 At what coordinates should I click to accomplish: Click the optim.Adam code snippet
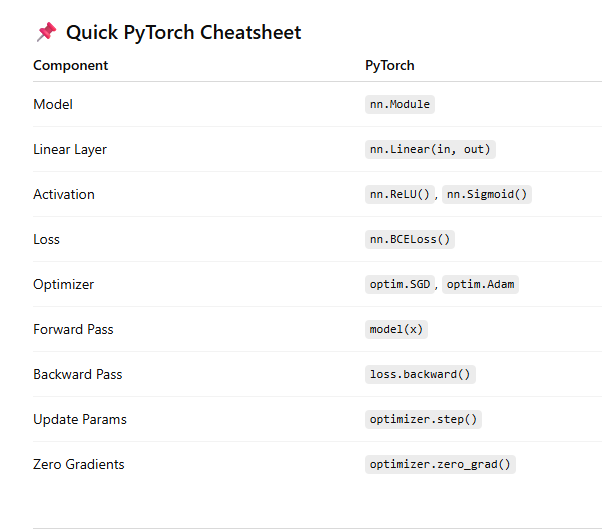click(x=480, y=284)
